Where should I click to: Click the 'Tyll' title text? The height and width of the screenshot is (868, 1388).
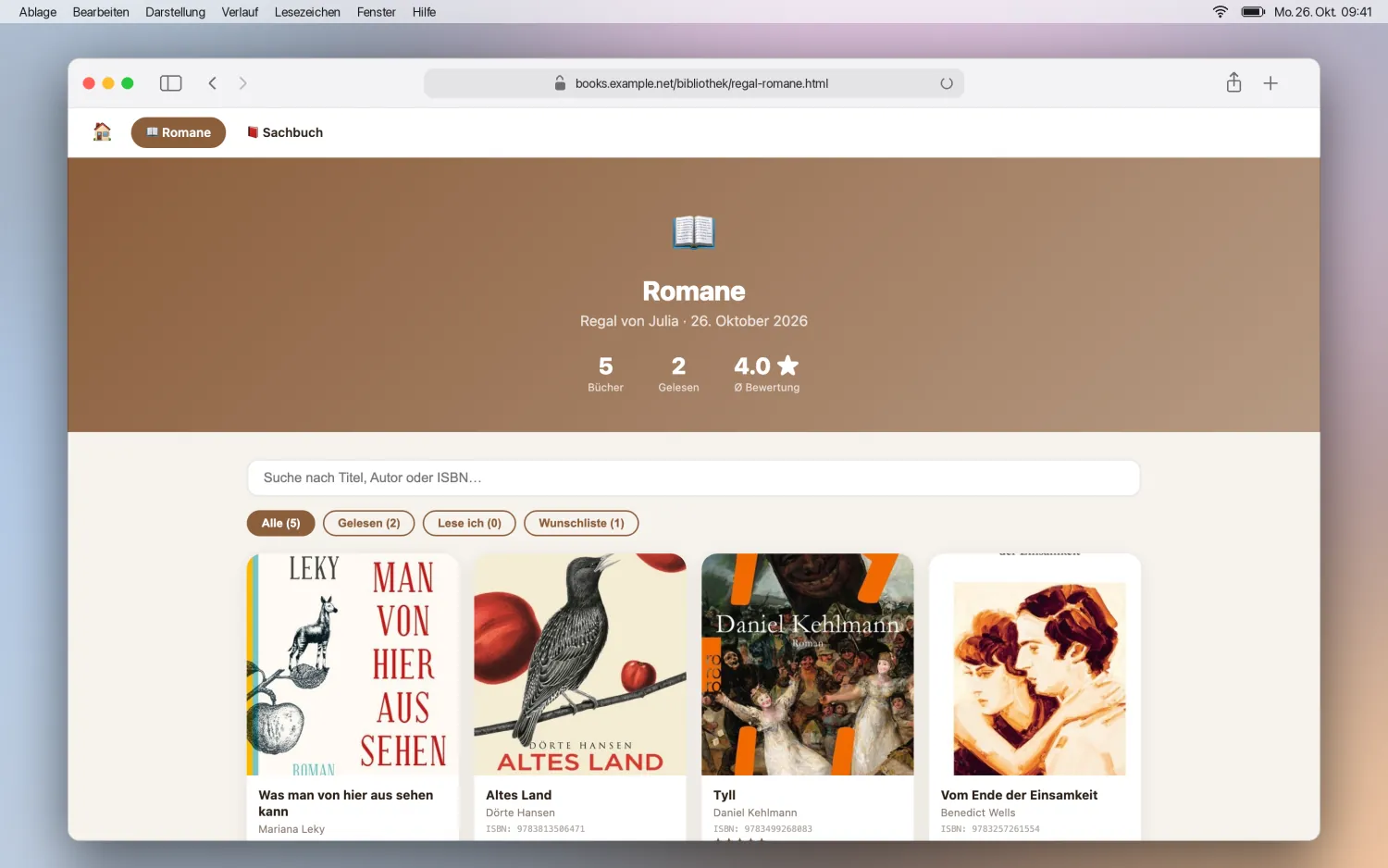pyautogui.click(x=725, y=795)
